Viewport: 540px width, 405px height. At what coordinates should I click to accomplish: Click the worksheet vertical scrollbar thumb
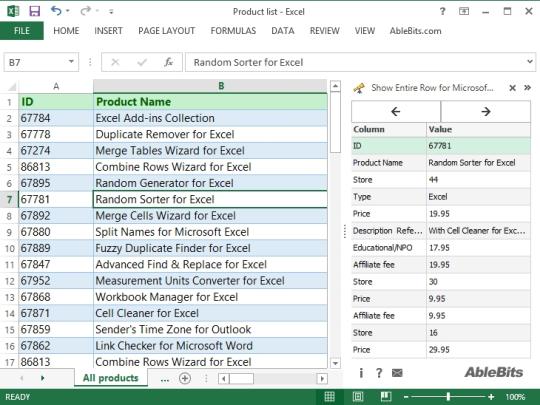pos(335,122)
